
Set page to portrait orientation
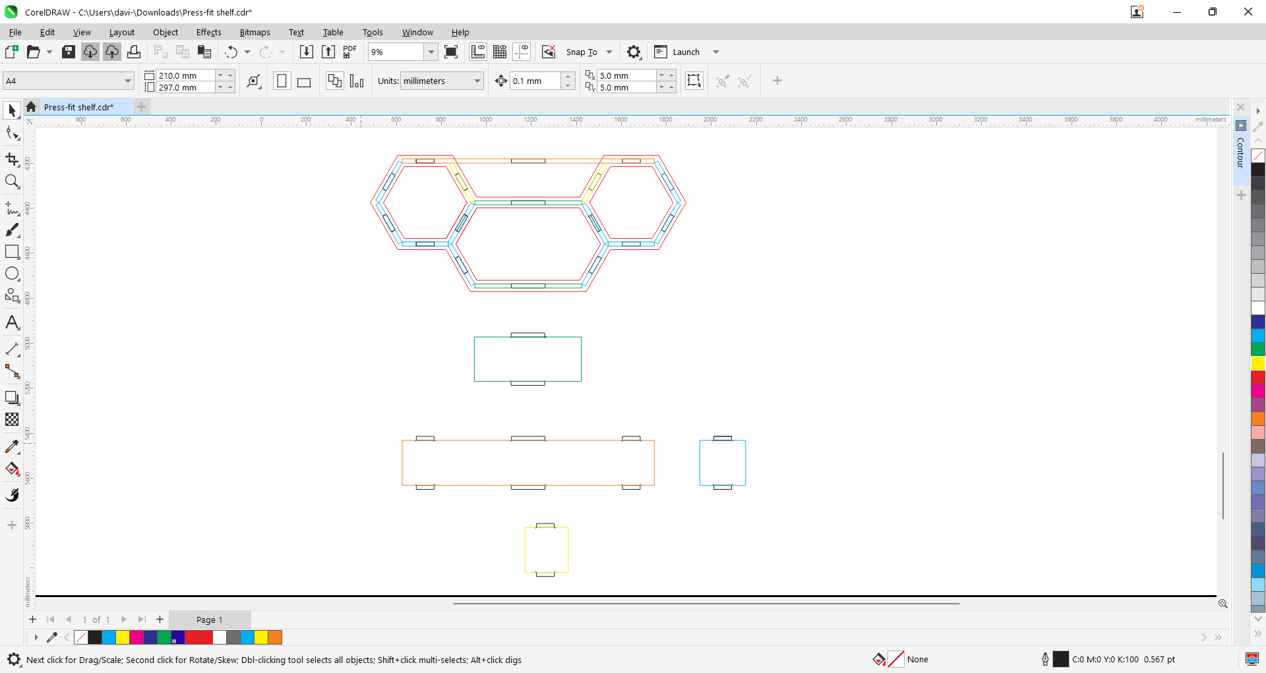click(x=282, y=81)
